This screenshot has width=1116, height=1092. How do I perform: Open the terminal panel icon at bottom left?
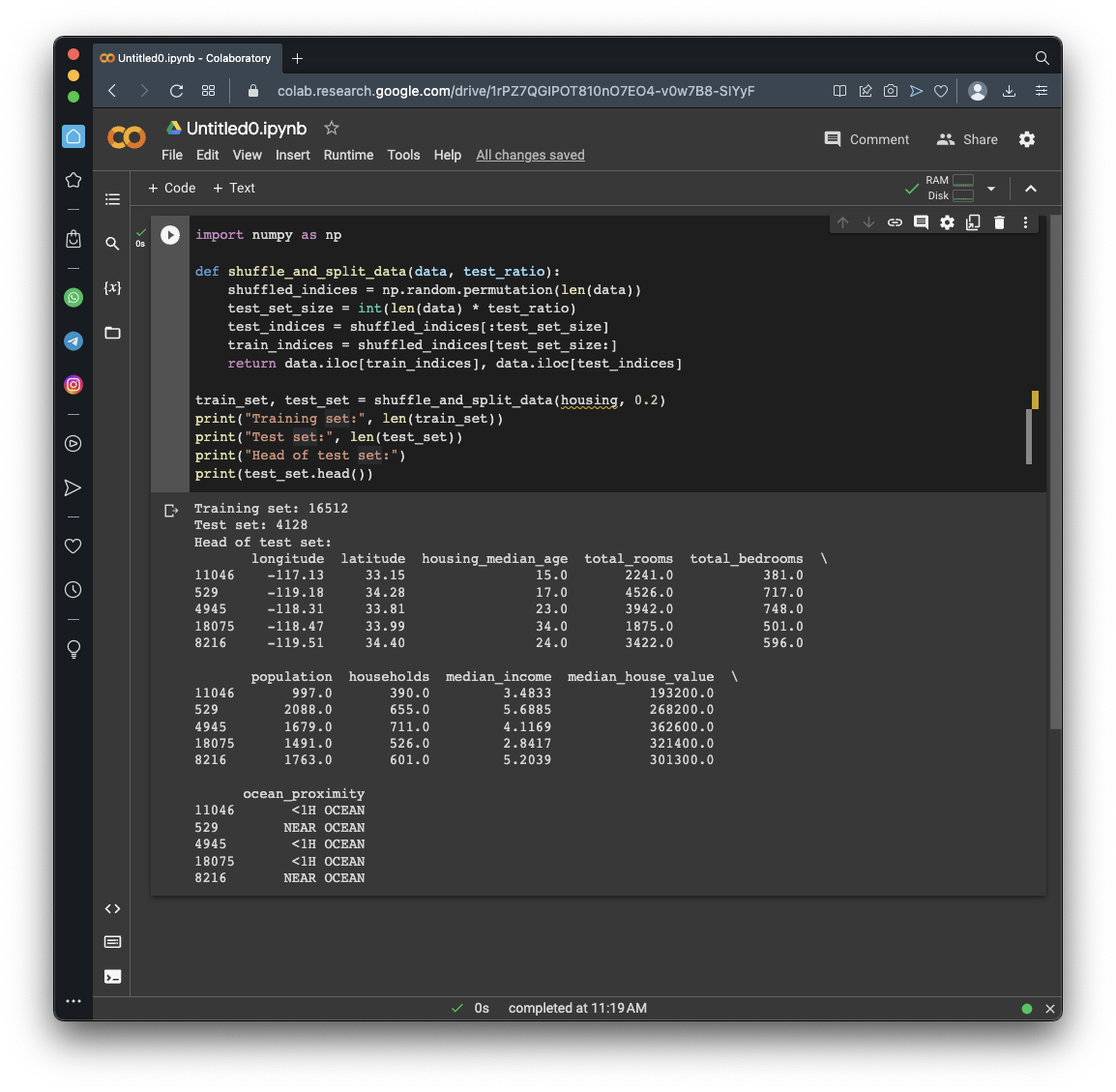113,977
